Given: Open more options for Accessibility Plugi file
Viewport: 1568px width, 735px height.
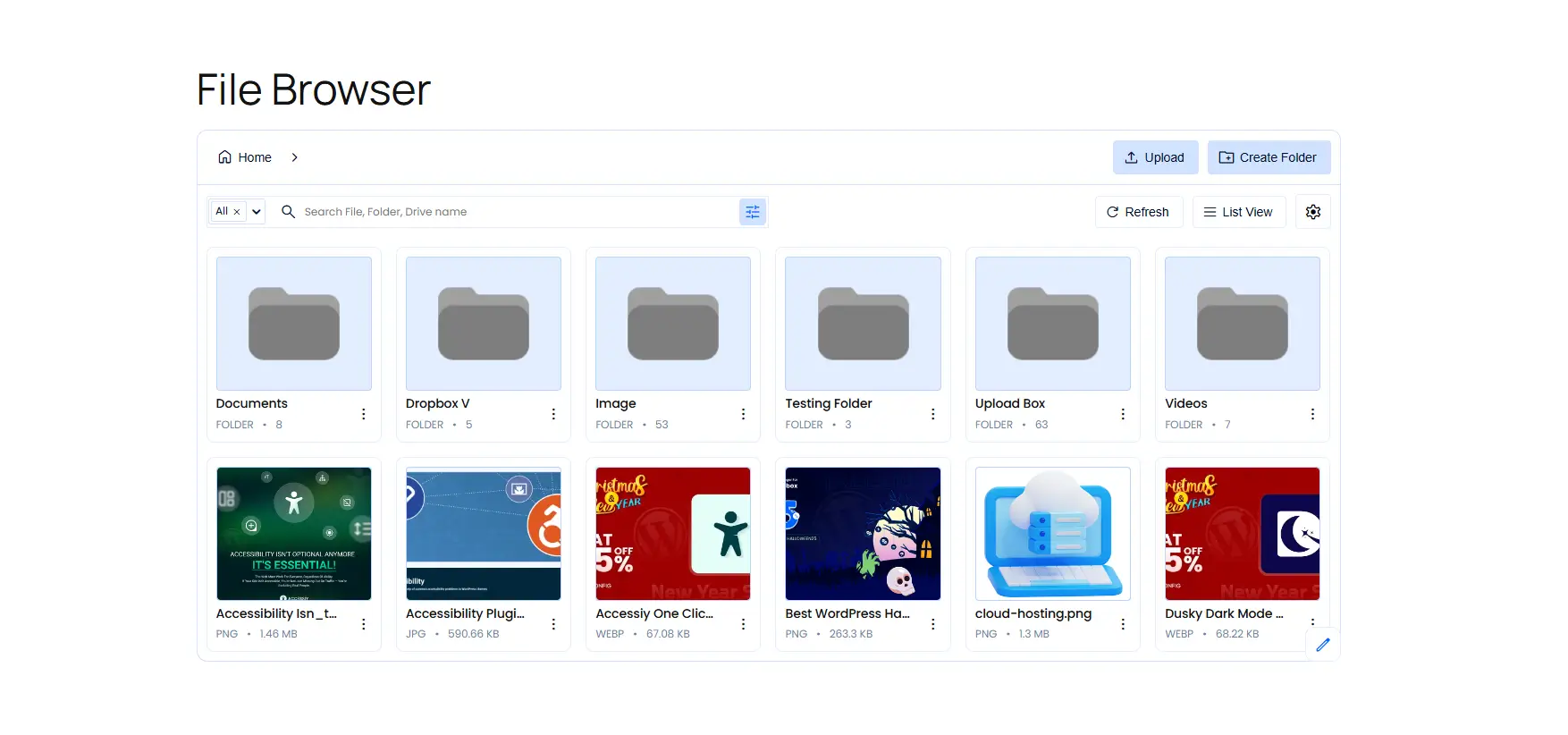Looking at the screenshot, I should (553, 624).
